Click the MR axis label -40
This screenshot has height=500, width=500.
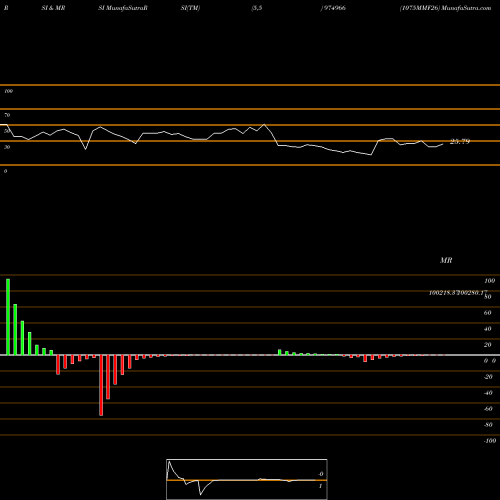[488, 393]
